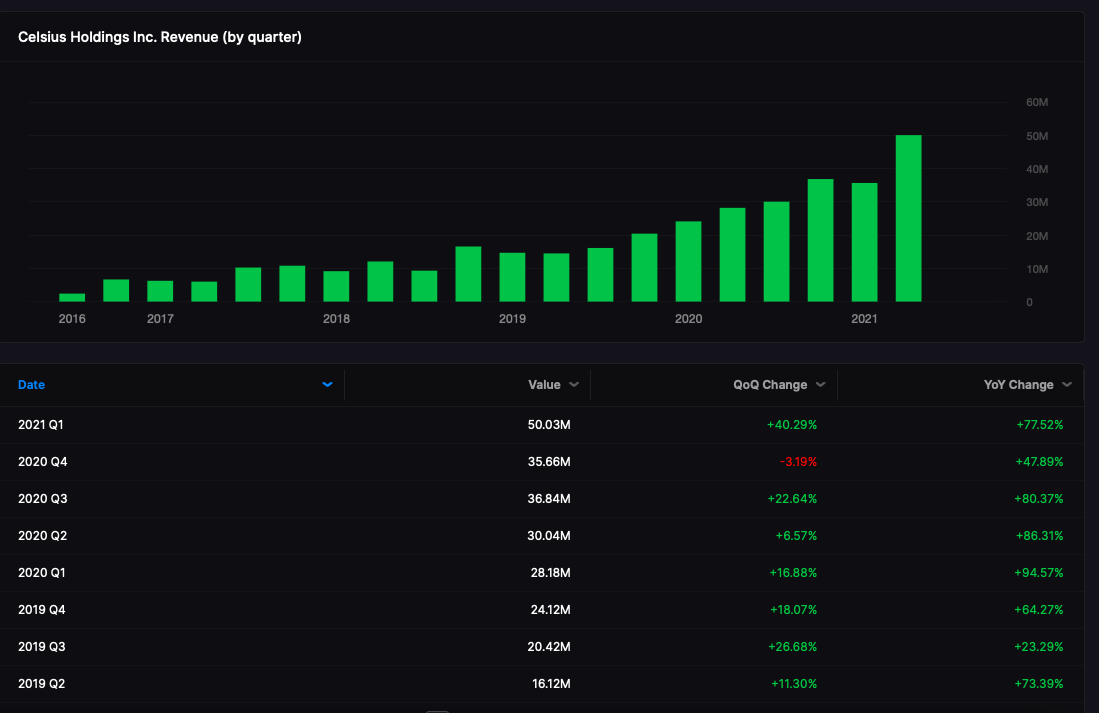This screenshot has width=1099, height=713.
Task: Click the '+23.29%' YoY change cell
Action: tap(1039, 647)
